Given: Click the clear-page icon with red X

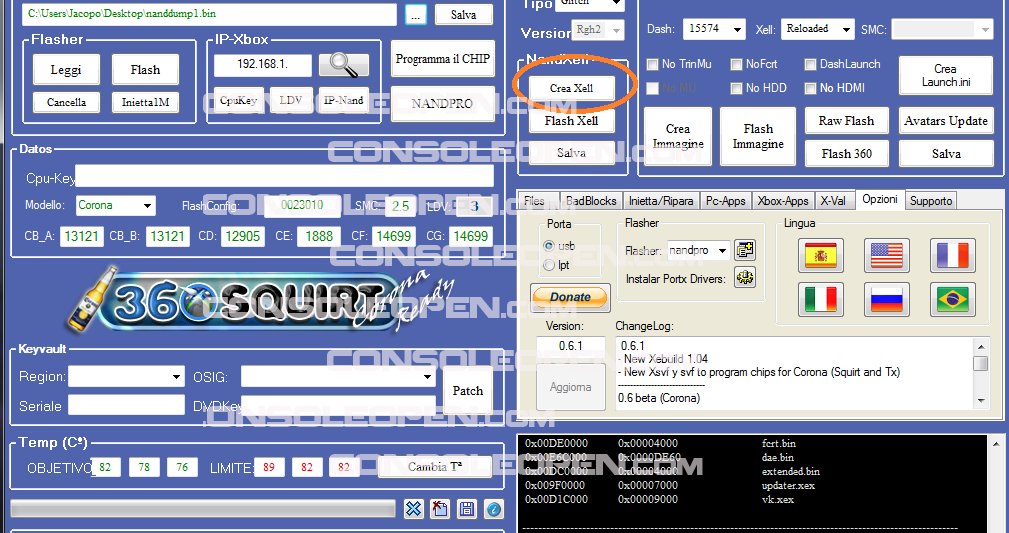Looking at the screenshot, I should point(440,509).
